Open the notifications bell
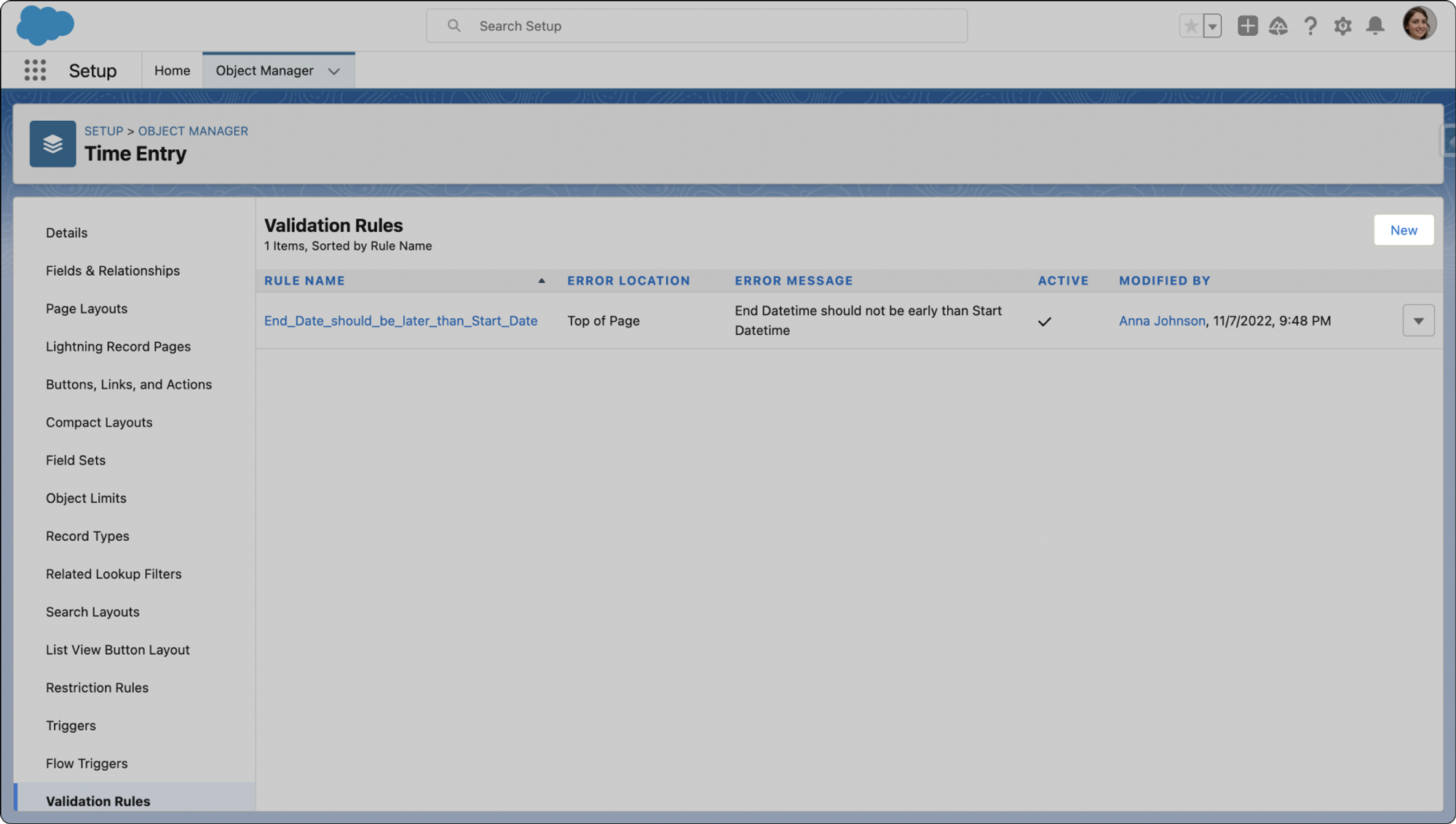The image size is (1456, 824). pyautogui.click(x=1375, y=26)
